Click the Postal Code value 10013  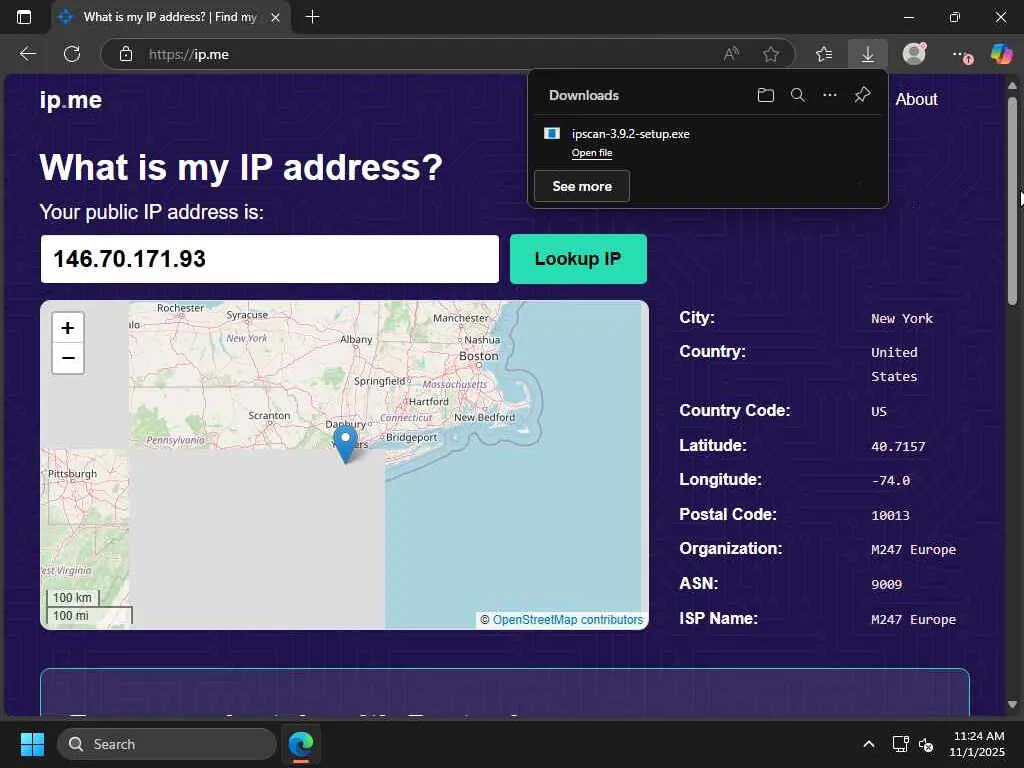890,515
